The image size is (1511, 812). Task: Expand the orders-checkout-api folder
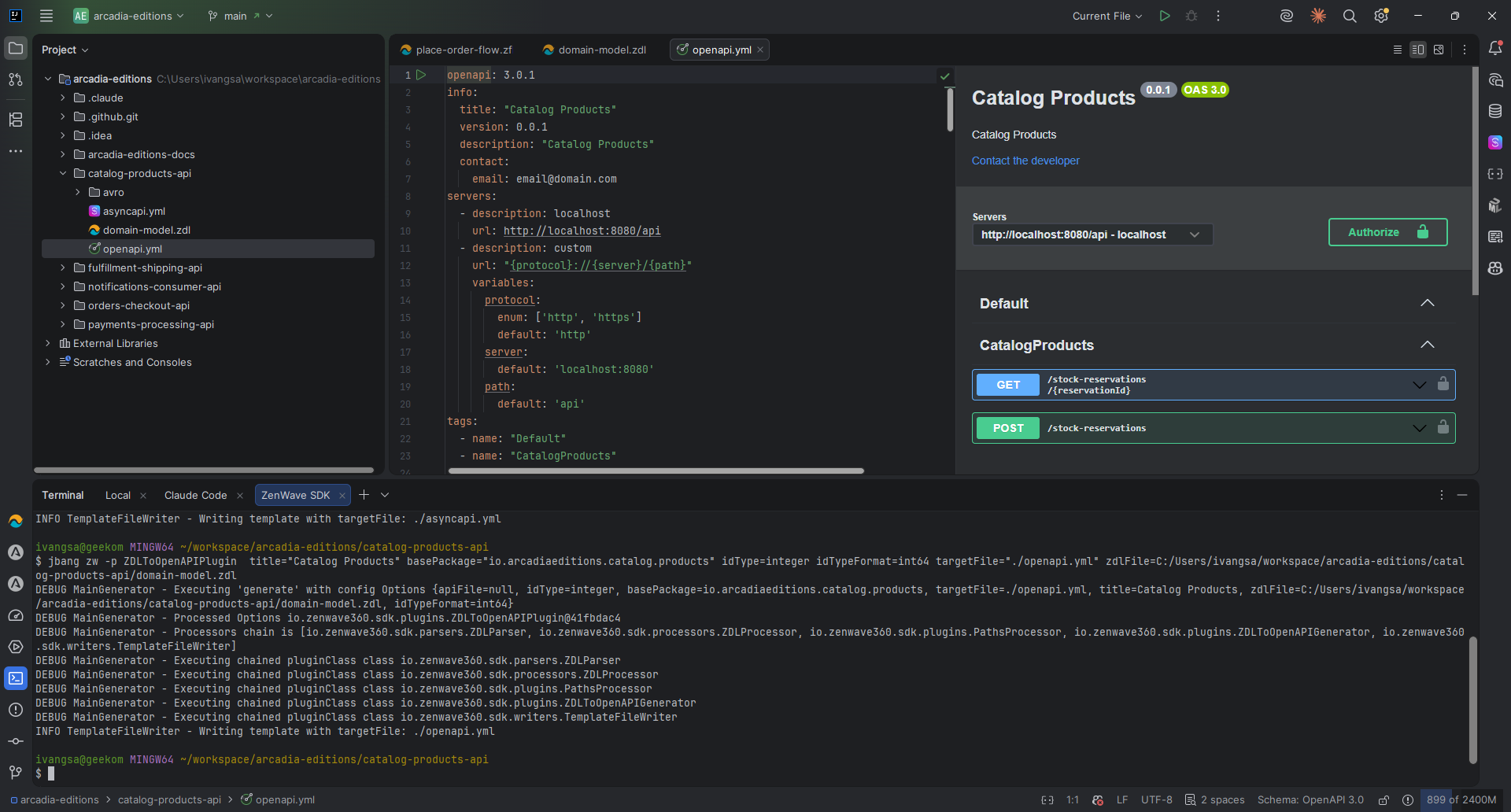63,305
